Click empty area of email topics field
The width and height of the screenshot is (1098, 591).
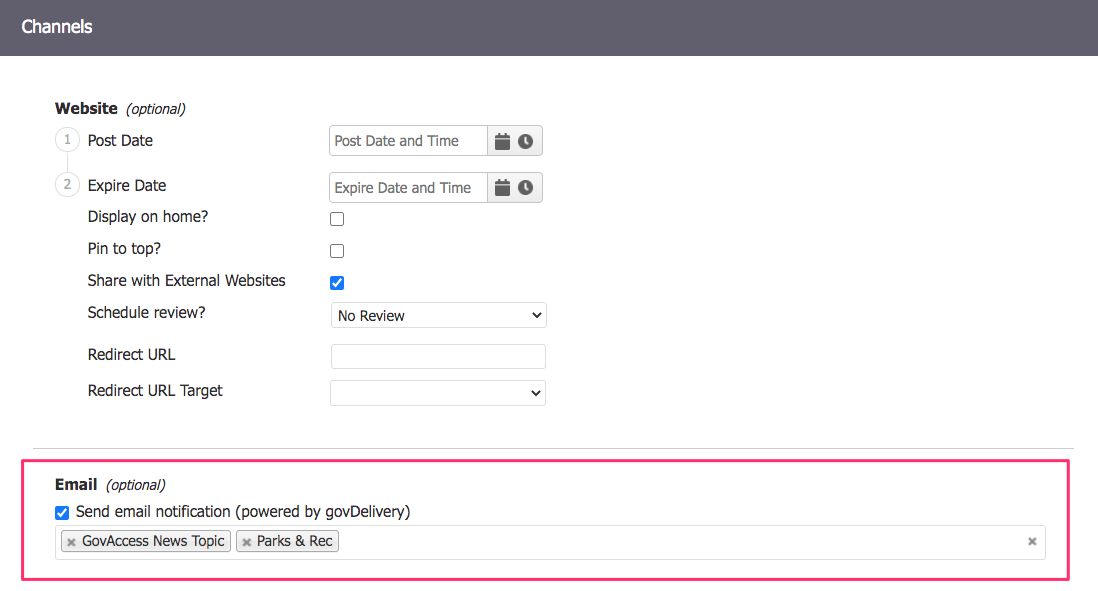680,542
